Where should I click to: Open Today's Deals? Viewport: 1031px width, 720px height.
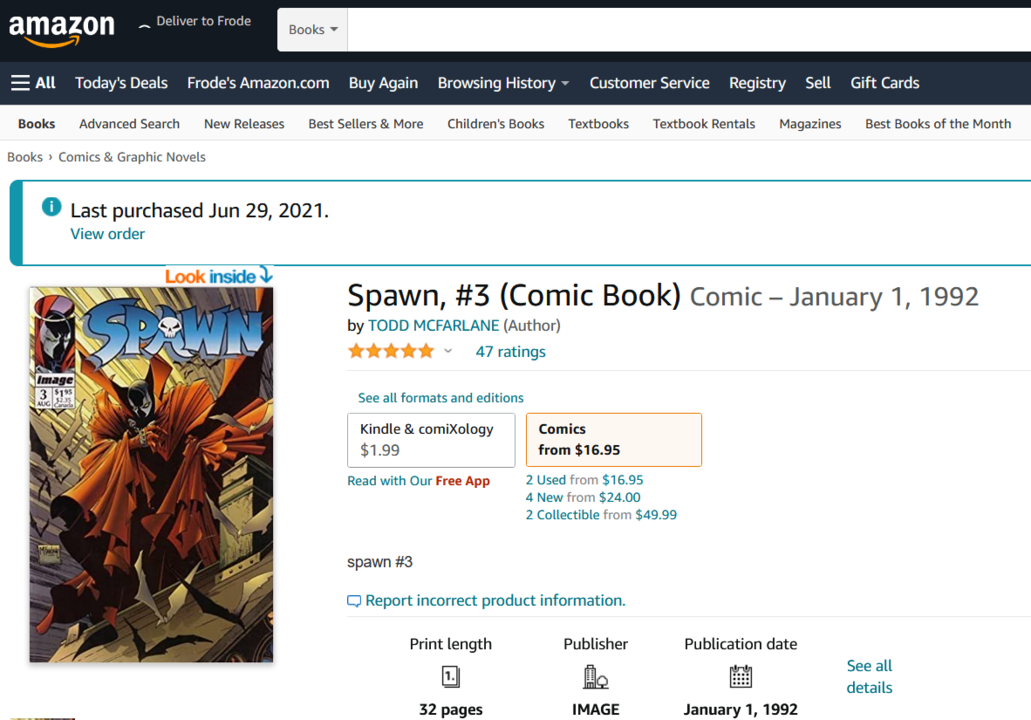point(121,83)
